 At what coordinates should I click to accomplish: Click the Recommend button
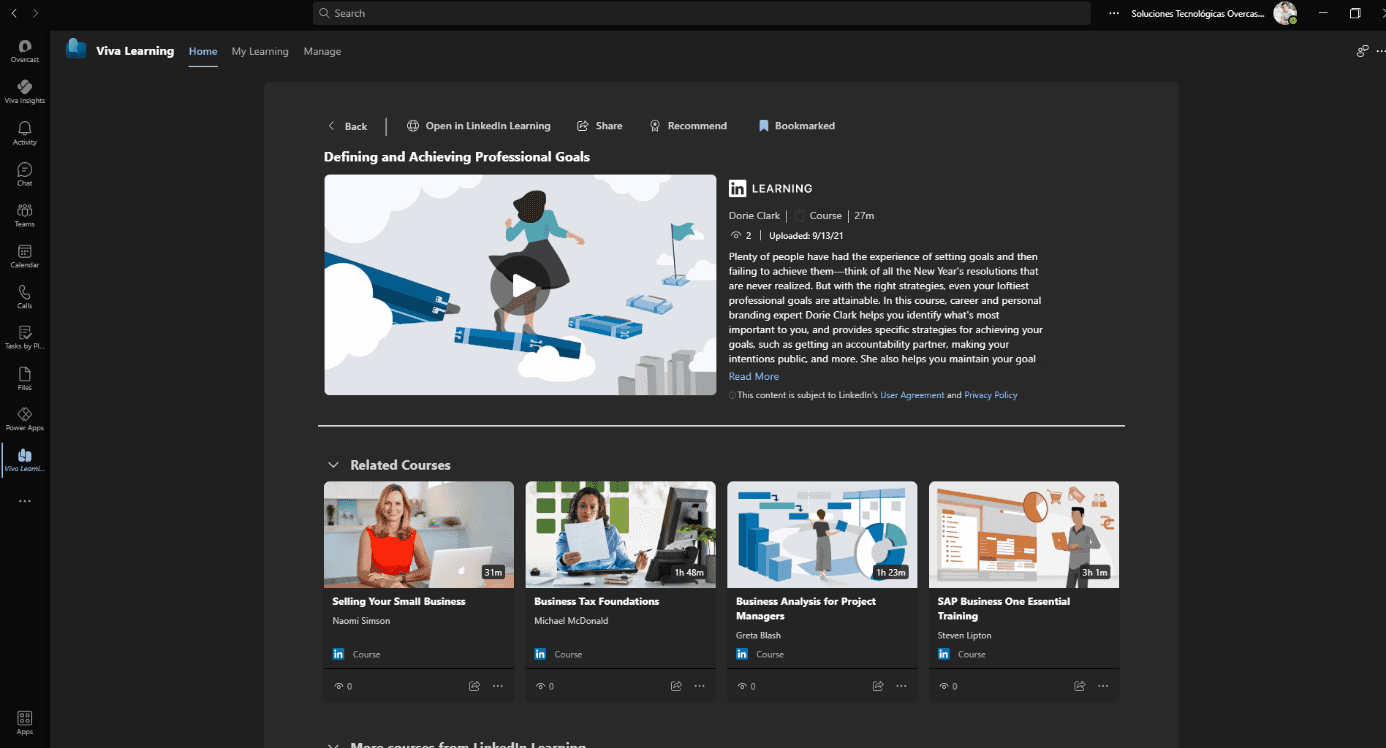pos(688,126)
